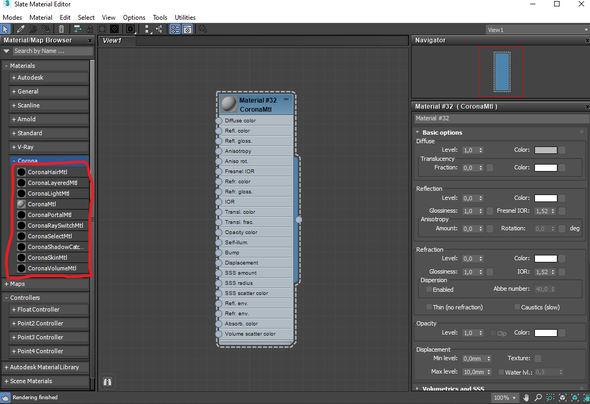This screenshot has height=404, width=590.
Task: Open the Tools menu
Action: point(160,17)
